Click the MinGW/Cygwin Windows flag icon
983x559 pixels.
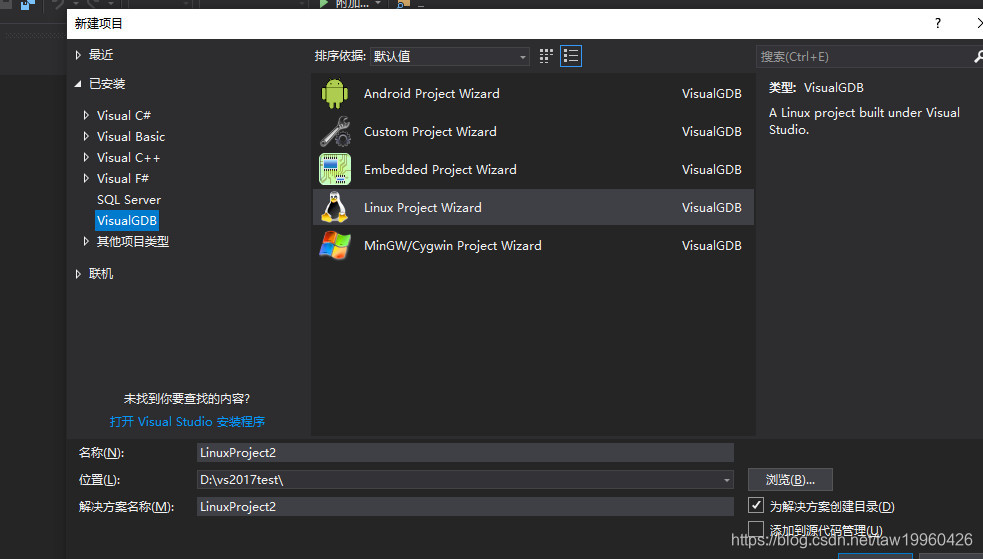pyautogui.click(x=335, y=246)
